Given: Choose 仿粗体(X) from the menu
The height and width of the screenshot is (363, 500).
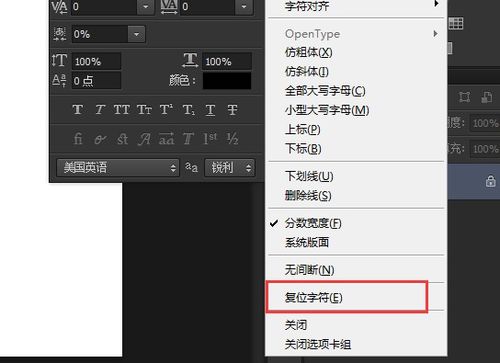Looking at the screenshot, I should 356,52.
